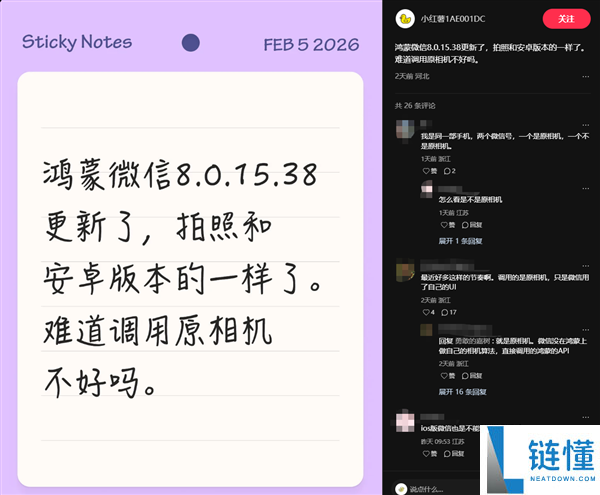
Task: Open options for reply mentioning 鸿蒙的API
Action: (x=585, y=330)
